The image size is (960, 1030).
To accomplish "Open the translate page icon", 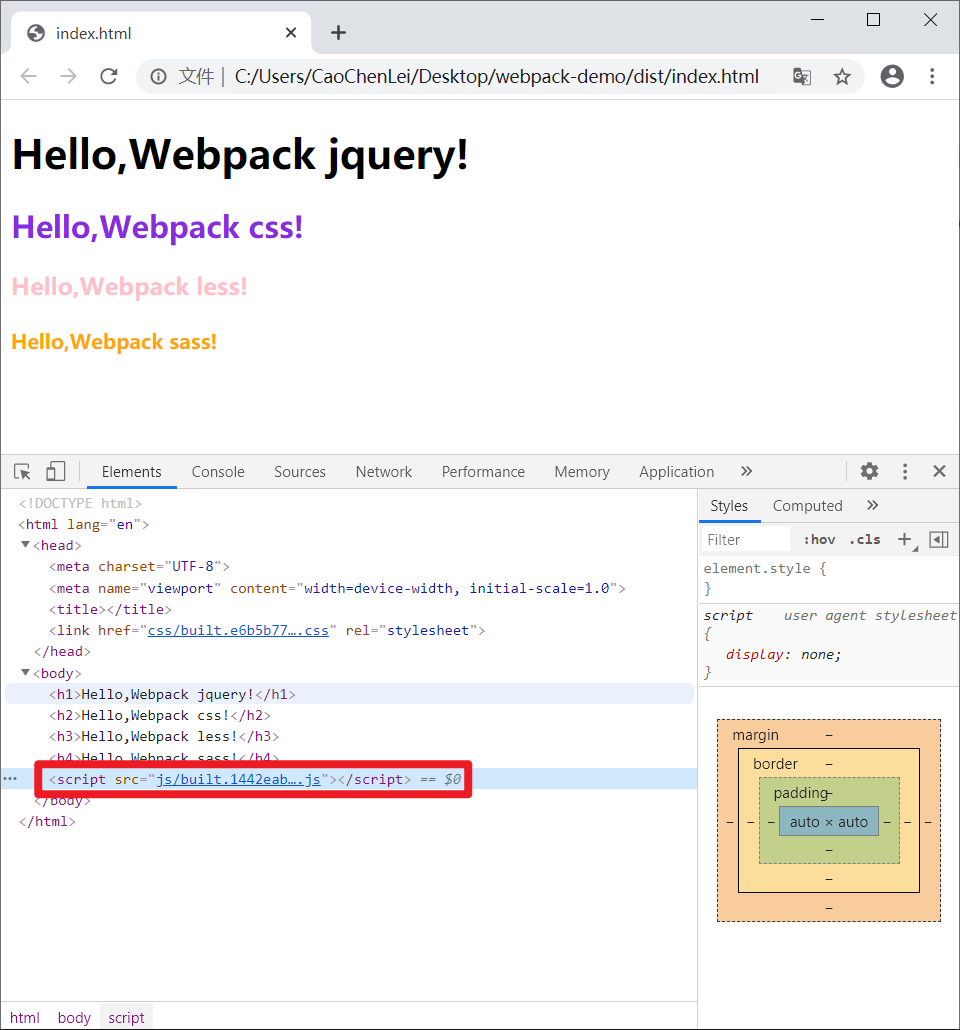I will (802, 77).
